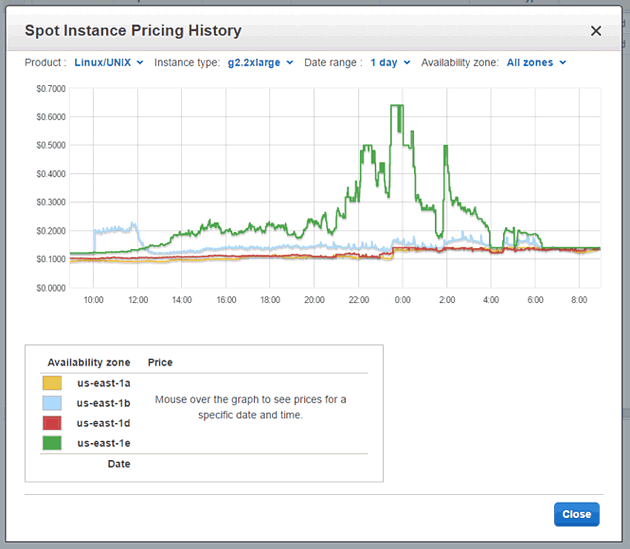The height and width of the screenshot is (549, 630).
Task: Click the $0.1000 y-axis label
Action: point(51,259)
